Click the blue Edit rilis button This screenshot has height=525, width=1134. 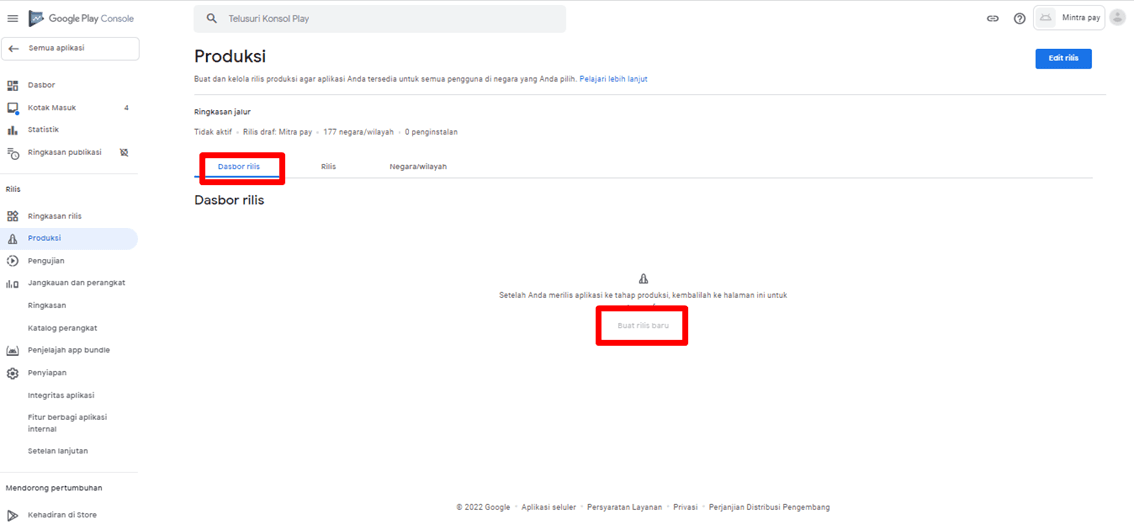[1063, 59]
